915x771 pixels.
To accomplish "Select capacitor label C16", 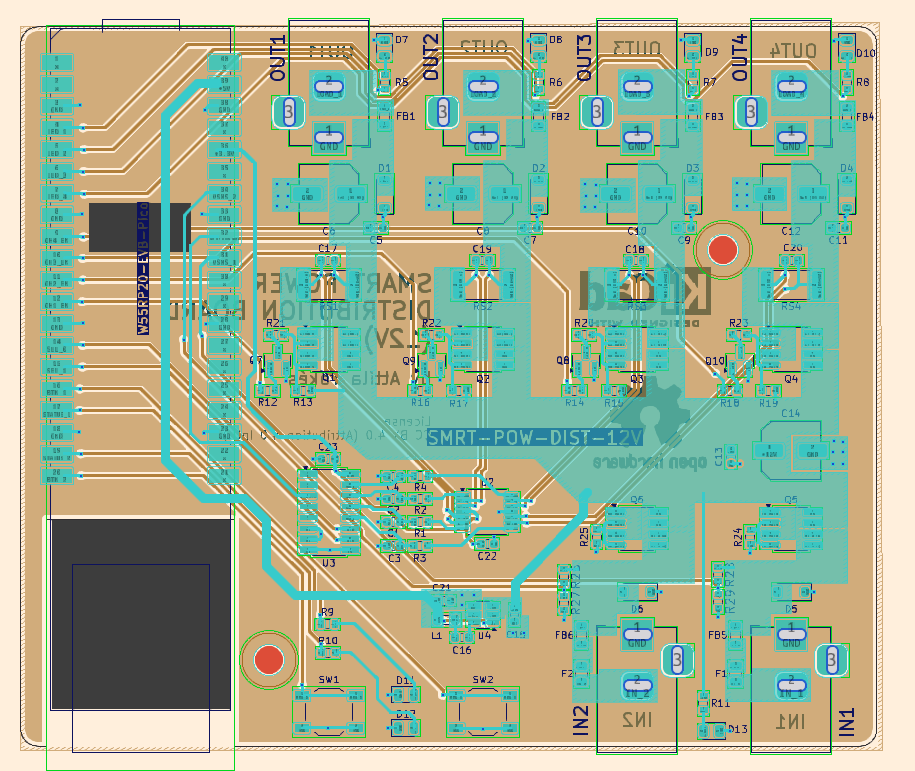I will [x=462, y=650].
